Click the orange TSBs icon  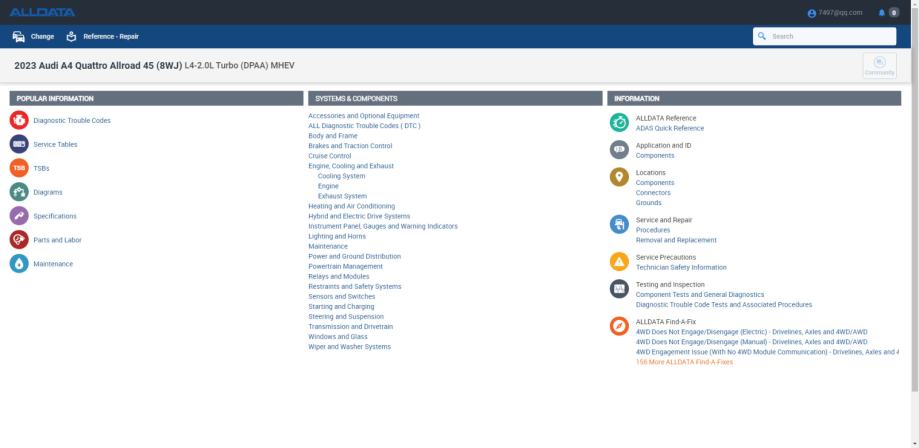(19, 168)
